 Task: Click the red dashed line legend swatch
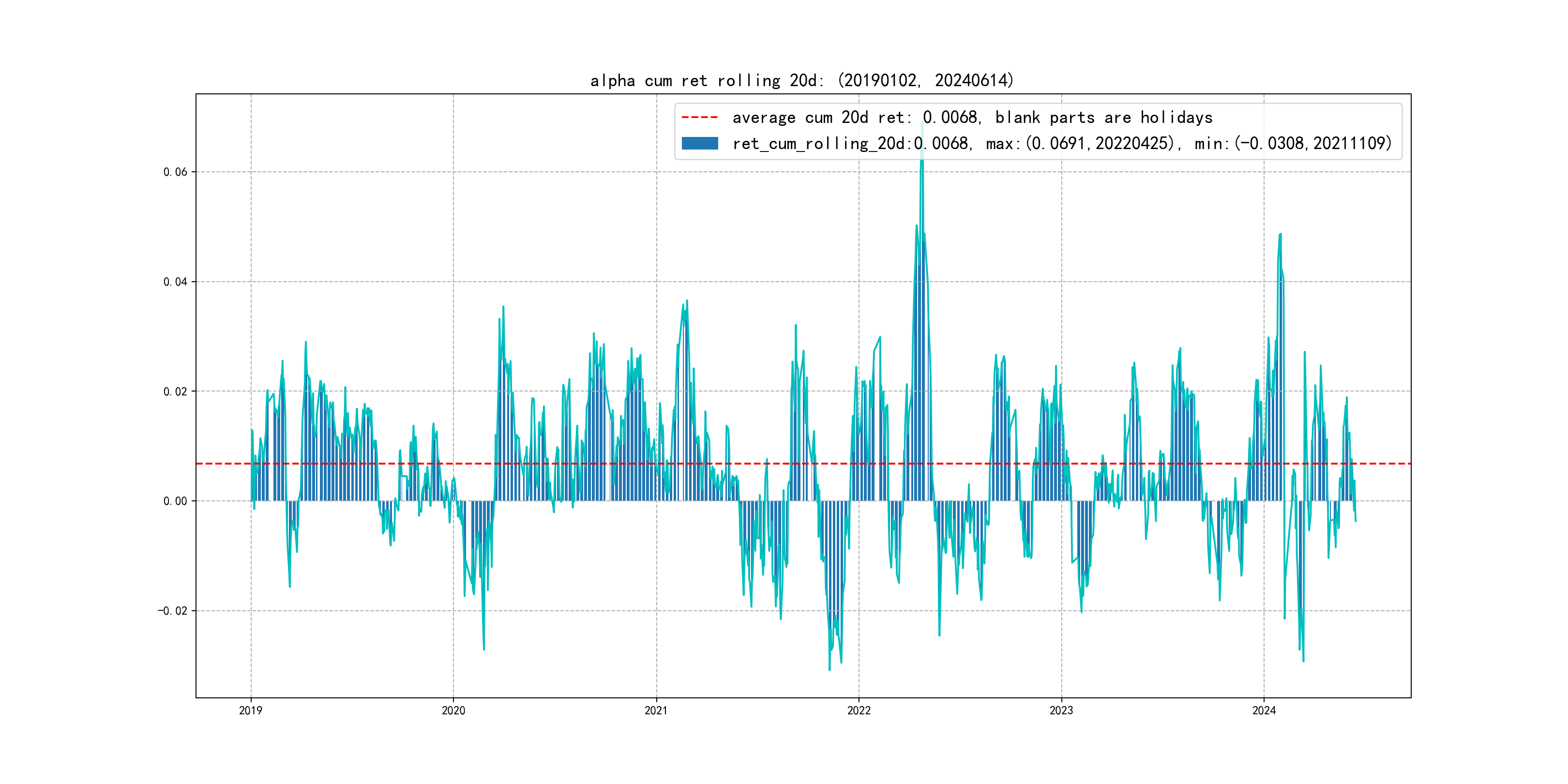pyautogui.click(x=699, y=118)
